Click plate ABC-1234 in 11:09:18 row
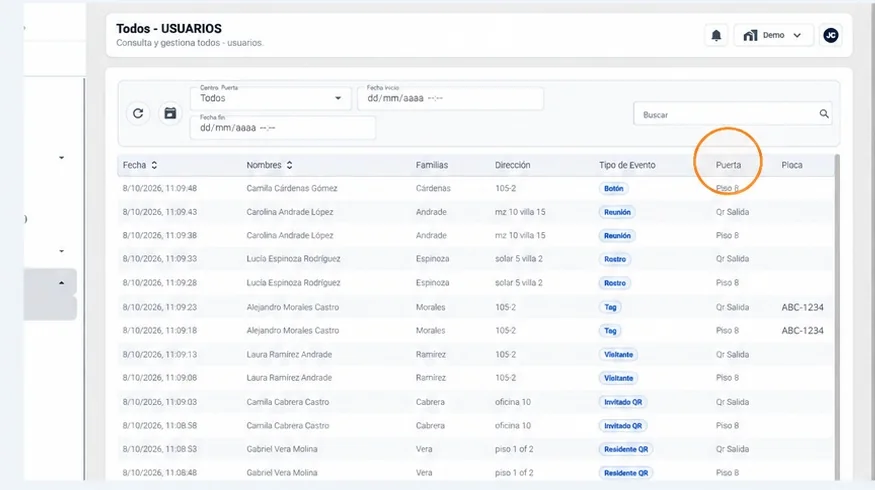The height and width of the screenshot is (490, 875). (802, 330)
